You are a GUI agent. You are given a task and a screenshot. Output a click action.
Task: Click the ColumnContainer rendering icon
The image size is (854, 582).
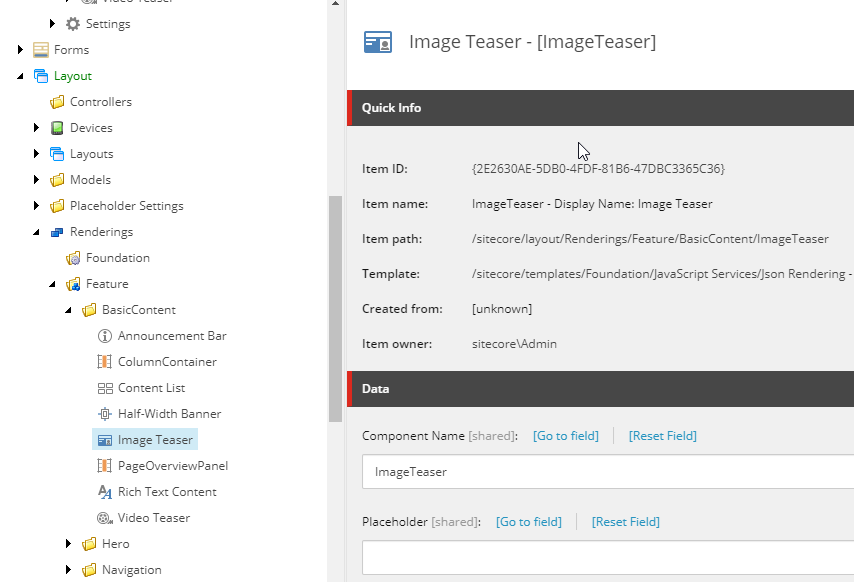pos(105,362)
